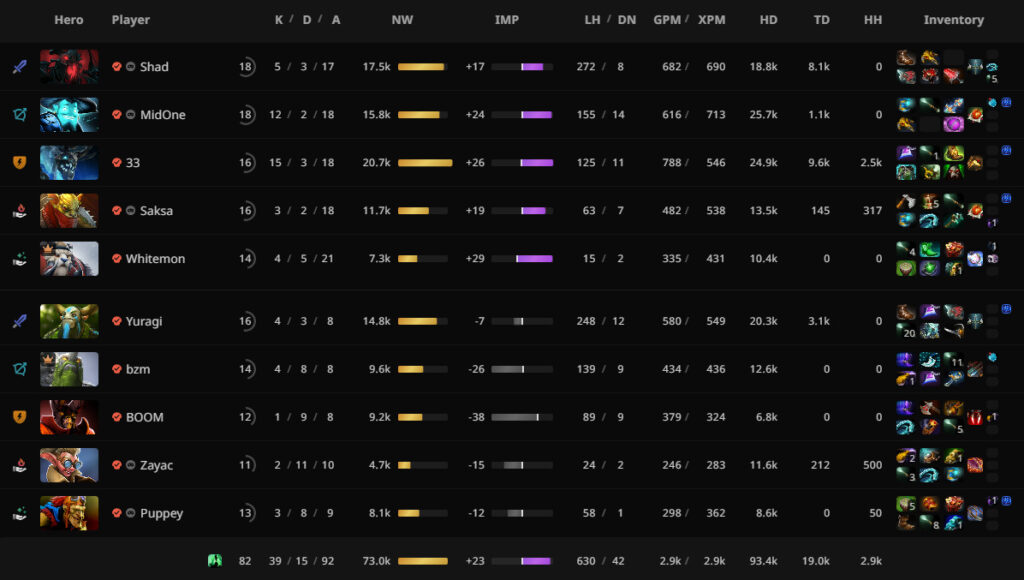This screenshot has height=580, width=1024.
Task: Select bzm's hero portrait
Action: point(69,369)
